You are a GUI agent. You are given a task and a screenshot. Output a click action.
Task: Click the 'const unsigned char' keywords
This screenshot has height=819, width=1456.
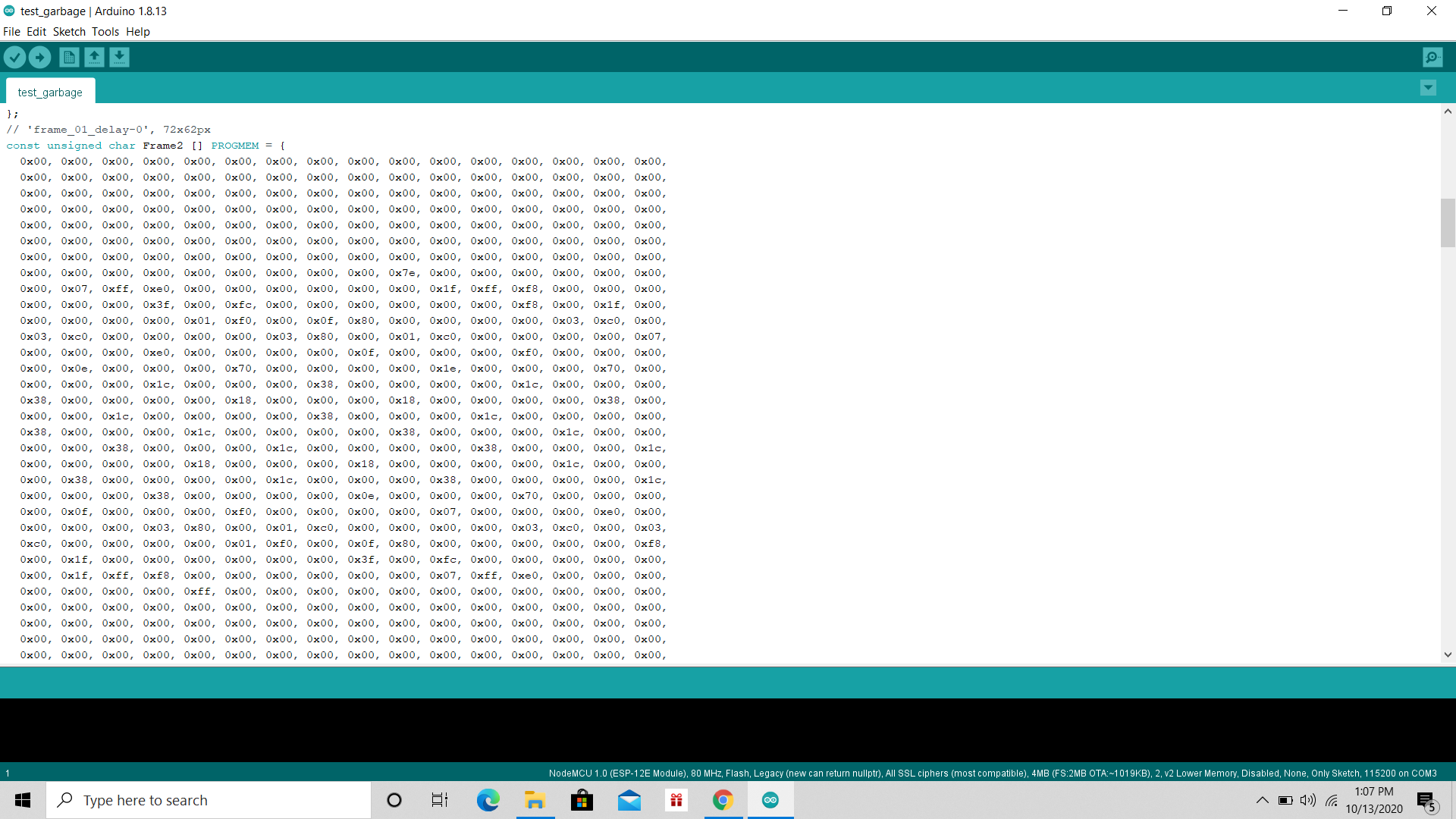71,146
